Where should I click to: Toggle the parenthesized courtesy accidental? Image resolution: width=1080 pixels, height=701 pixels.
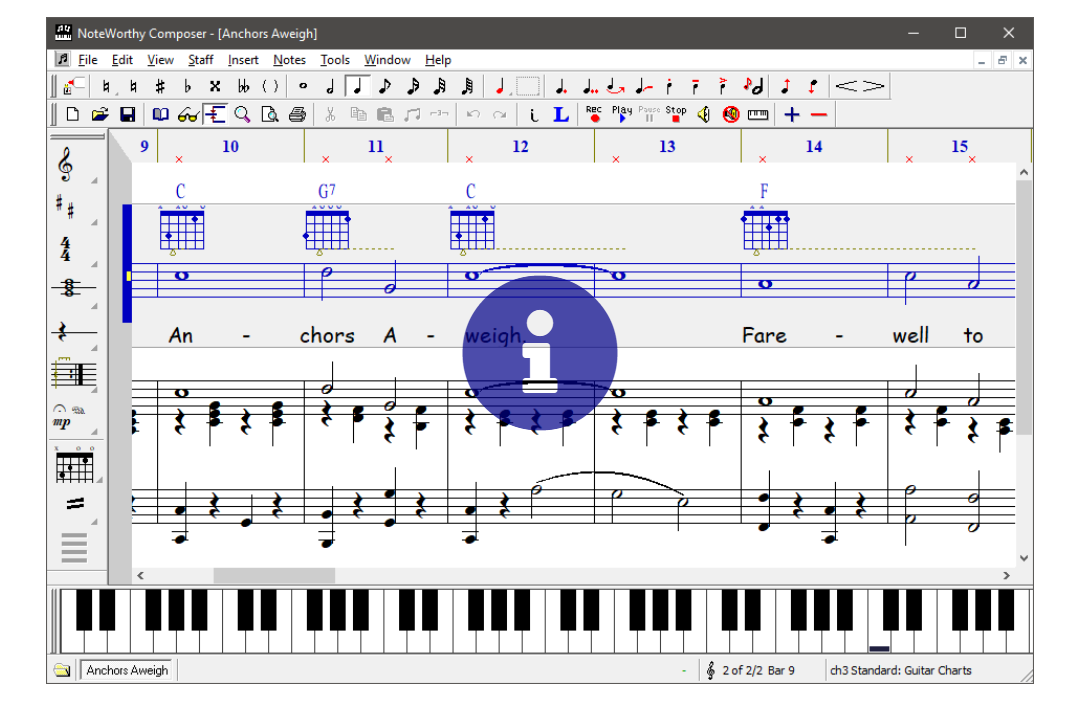(270, 86)
